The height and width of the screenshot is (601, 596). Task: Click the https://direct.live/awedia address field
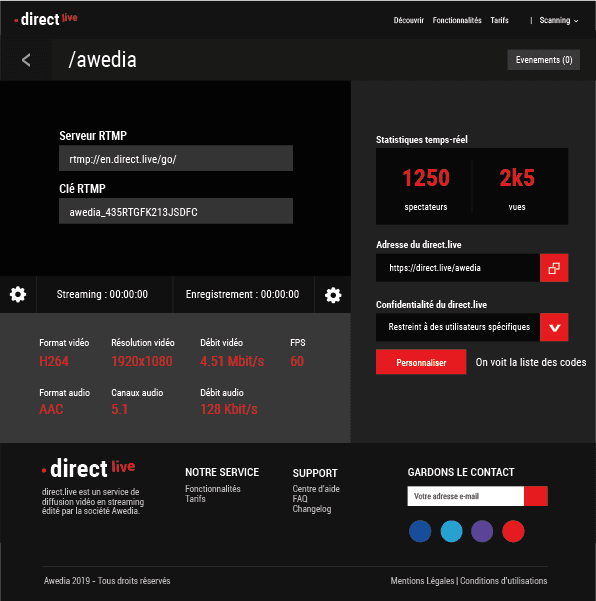(x=458, y=268)
